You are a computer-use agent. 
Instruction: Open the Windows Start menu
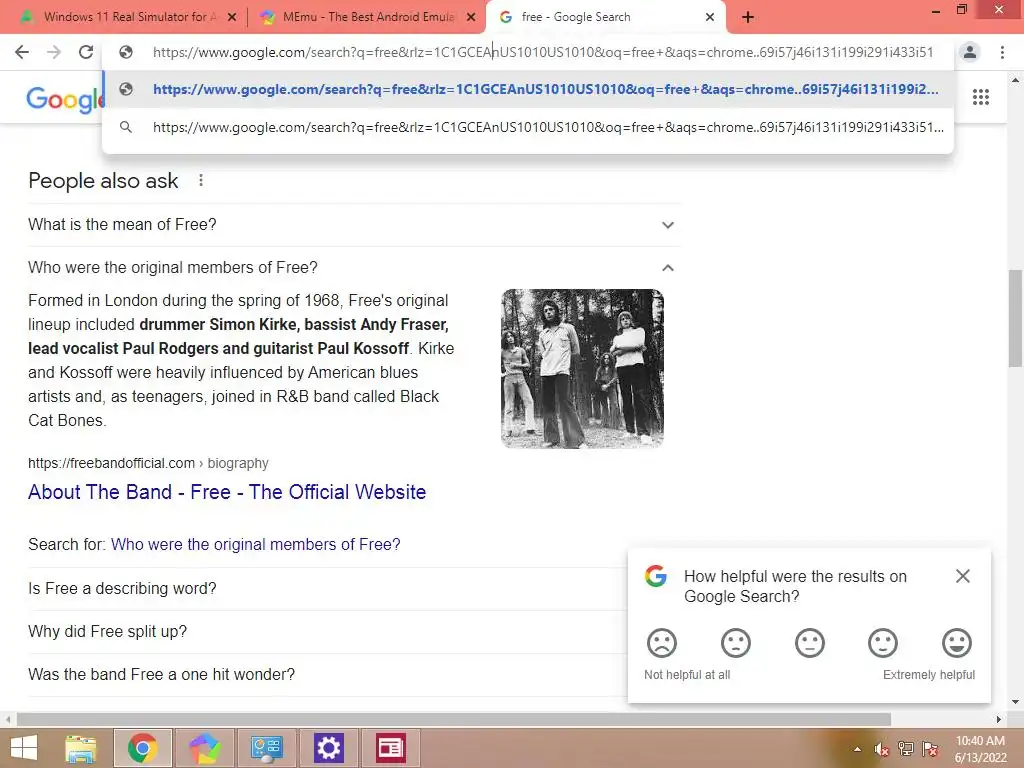[x=24, y=748]
